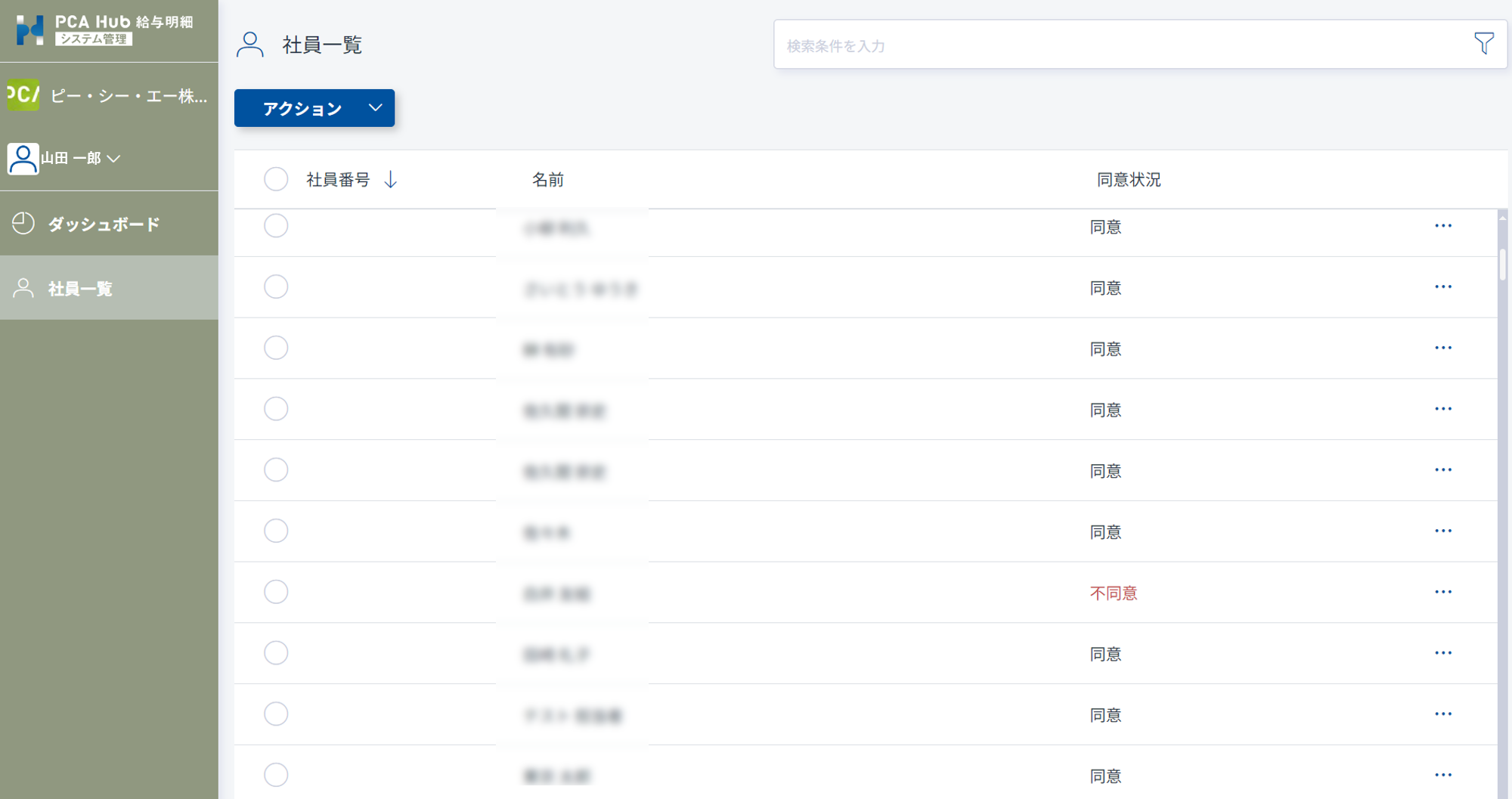Click the 同意状況 column header

tap(1129, 180)
